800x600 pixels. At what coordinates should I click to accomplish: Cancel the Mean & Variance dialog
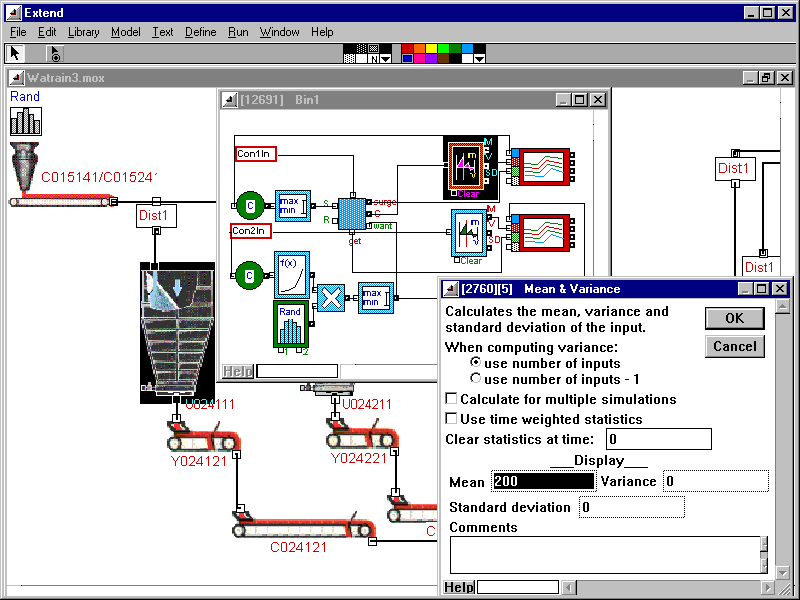[734, 346]
